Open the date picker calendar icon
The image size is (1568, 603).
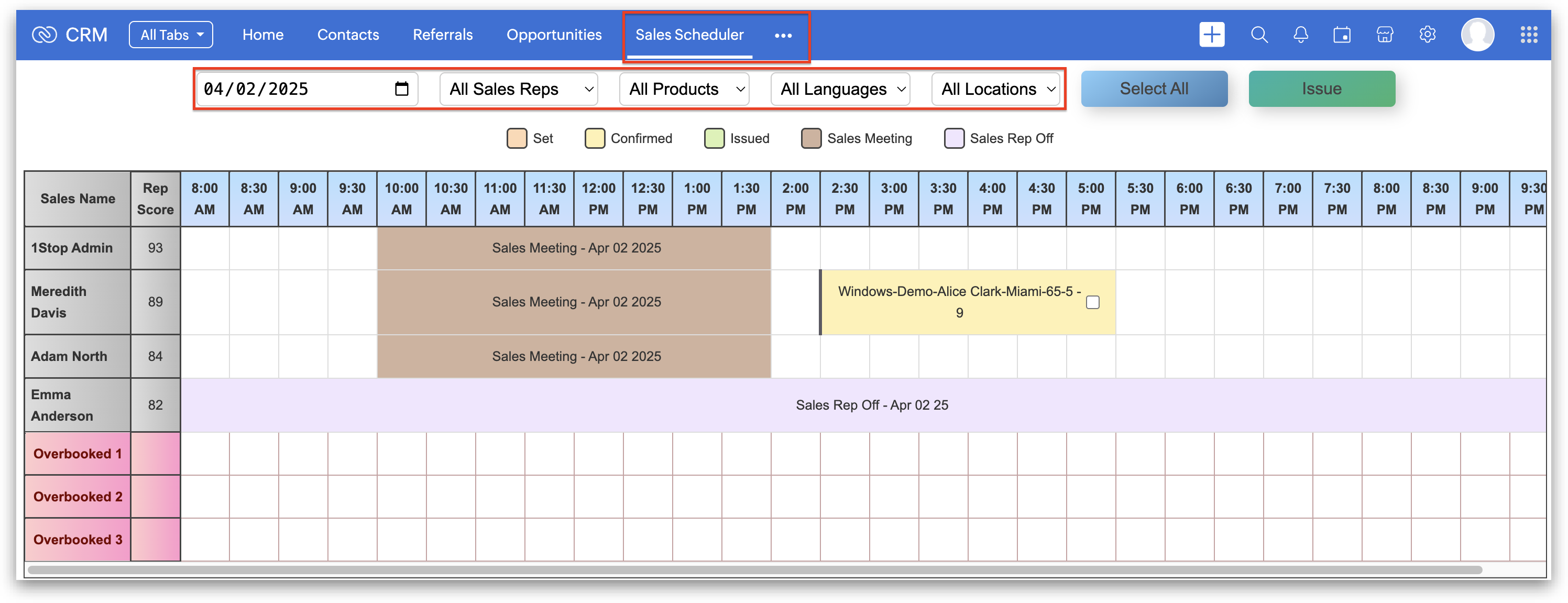401,89
